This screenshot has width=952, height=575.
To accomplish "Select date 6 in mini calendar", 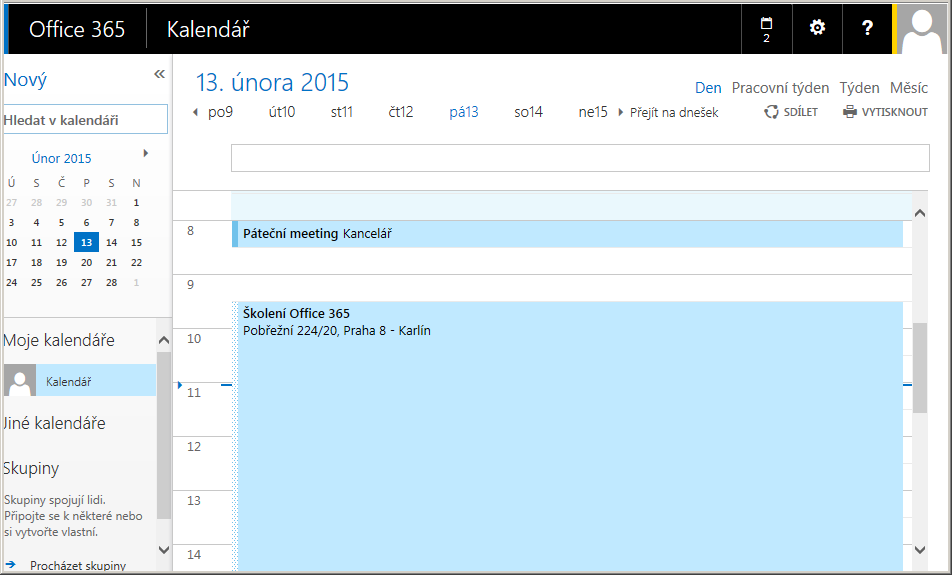I will tap(86, 222).
